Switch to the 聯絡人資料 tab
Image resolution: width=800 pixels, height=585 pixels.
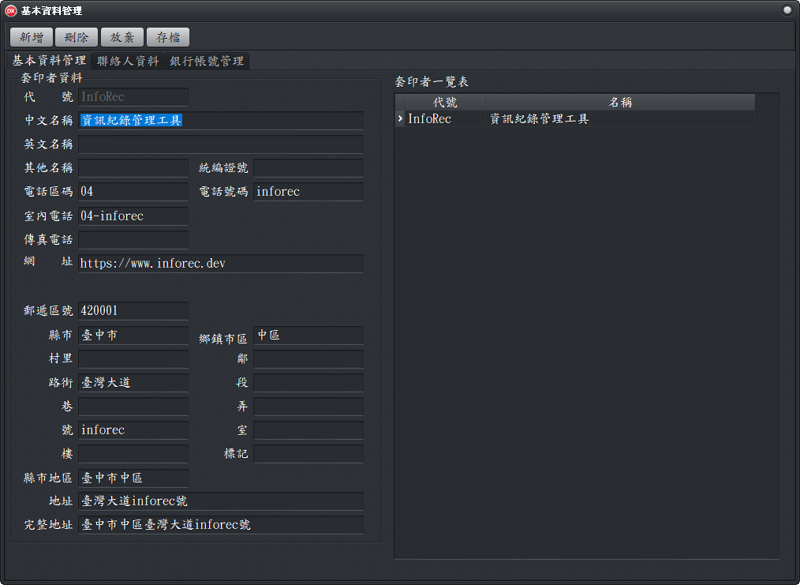127,61
